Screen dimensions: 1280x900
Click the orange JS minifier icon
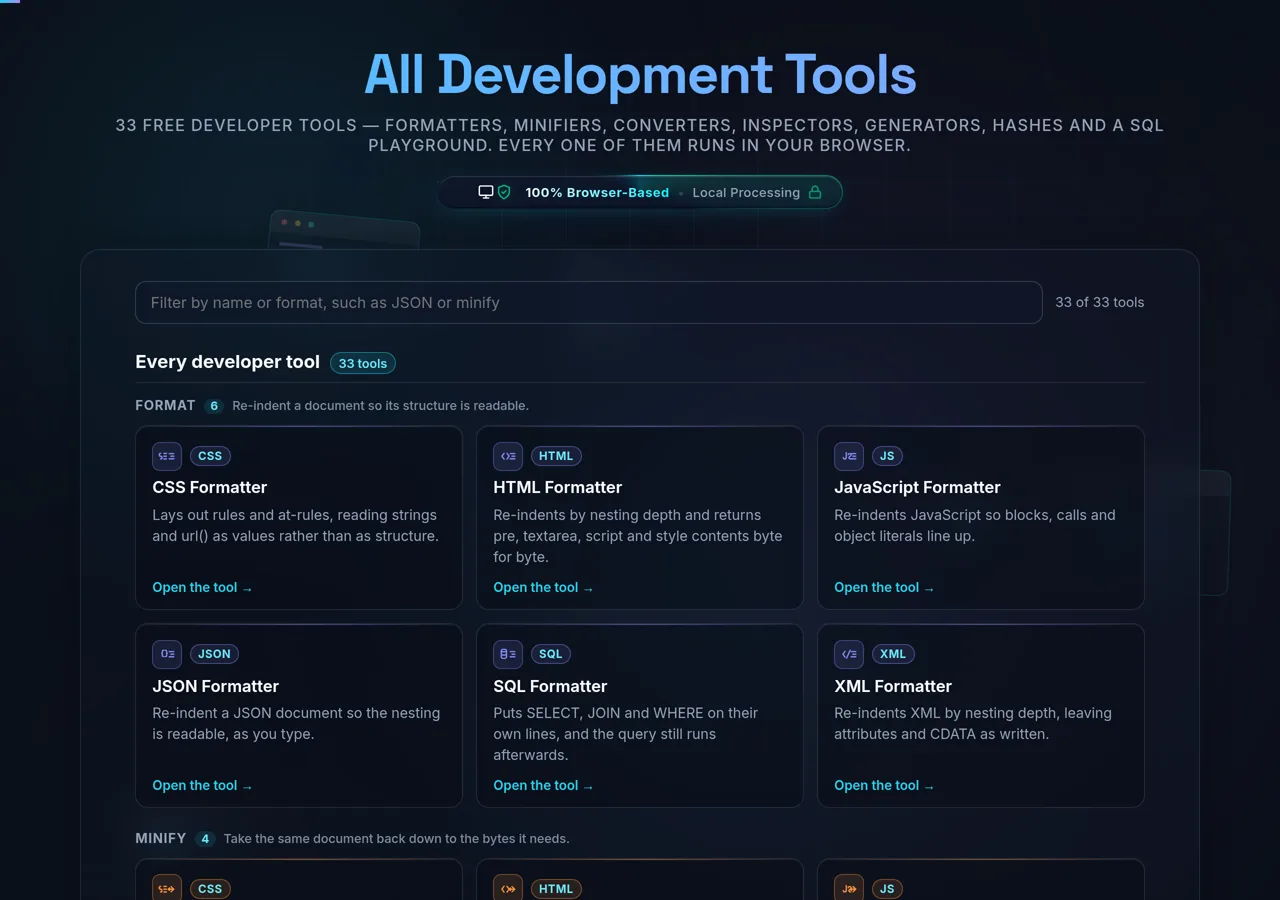pos(849,888)
